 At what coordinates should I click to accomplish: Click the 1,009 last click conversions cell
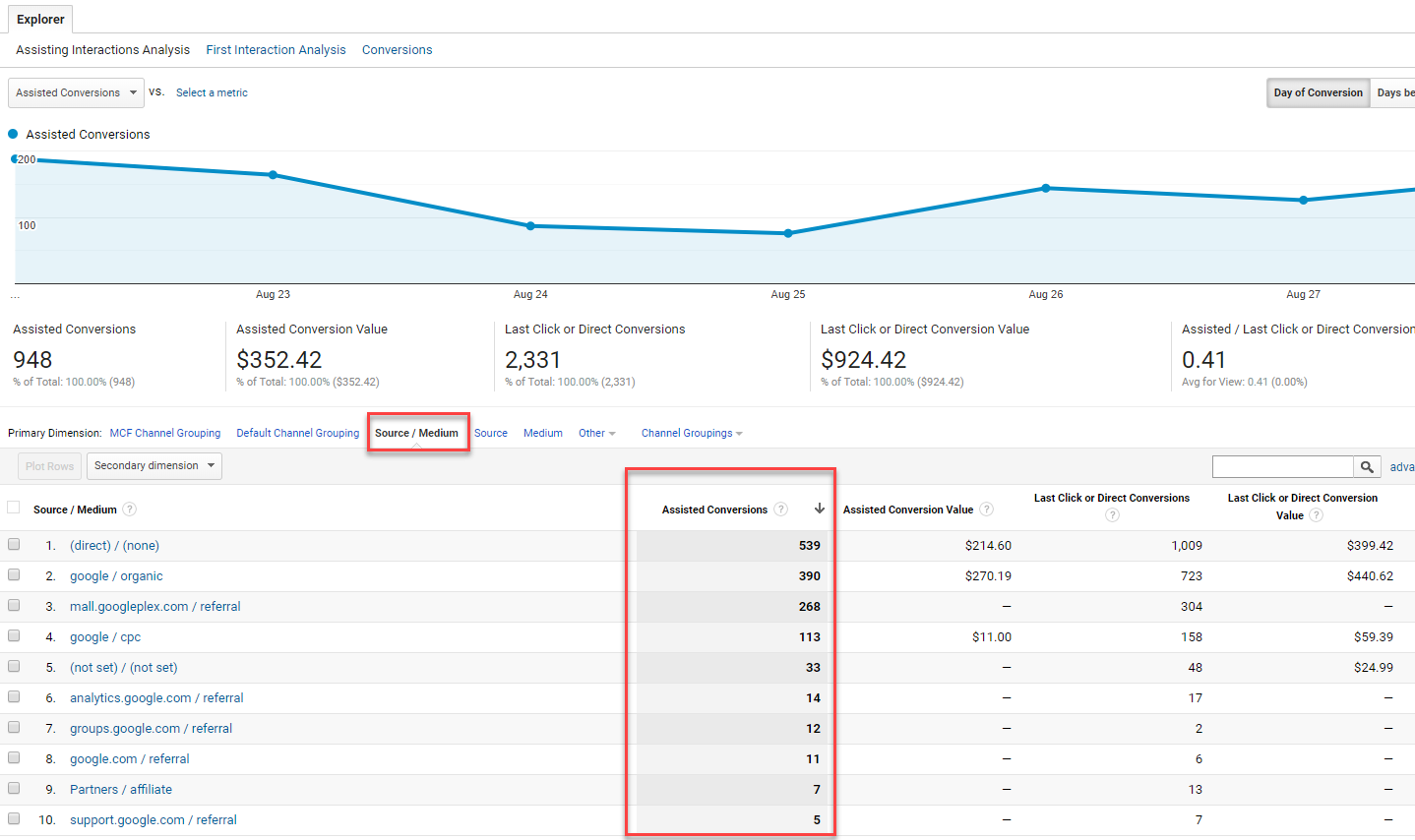pyautogui.click(x=1187, y=545)
